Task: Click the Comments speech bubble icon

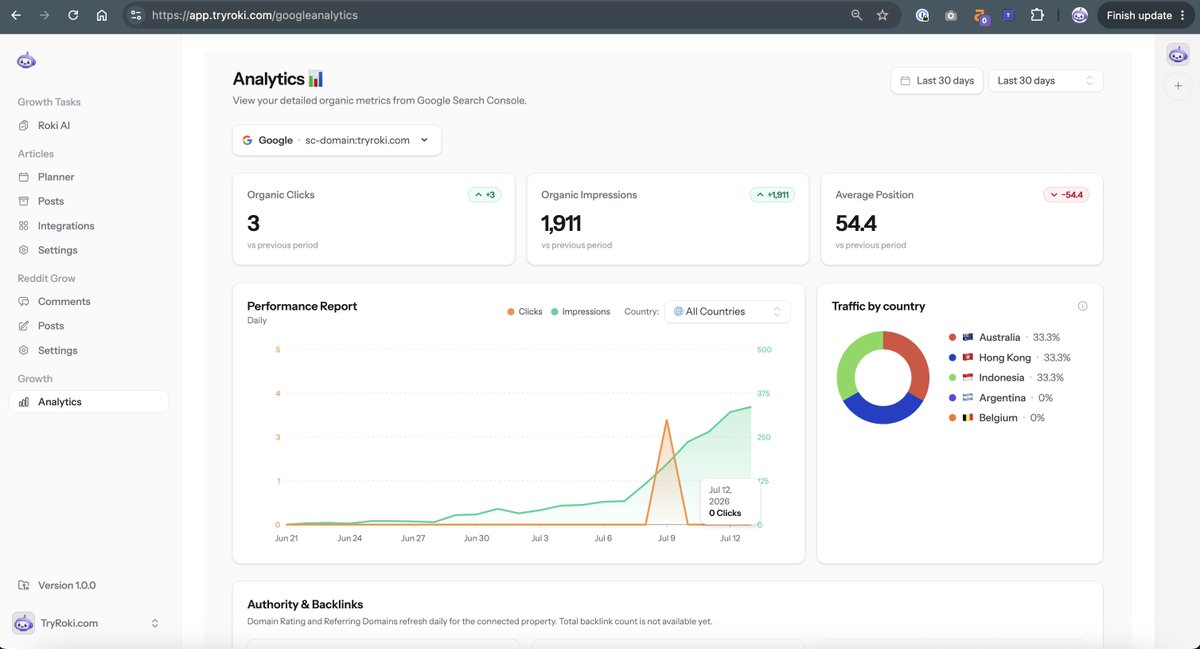Action: click(25, 301)
